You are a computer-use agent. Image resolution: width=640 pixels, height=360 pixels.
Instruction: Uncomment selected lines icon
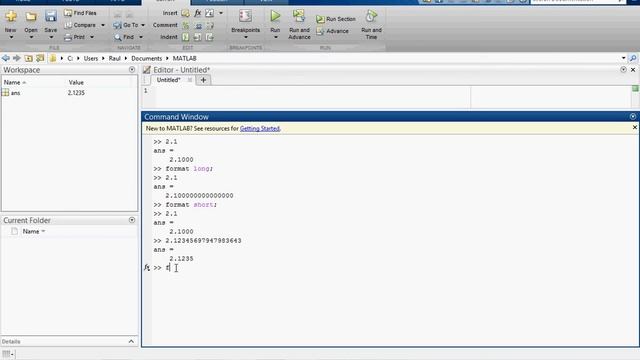pyautogui.click(x=198, y=25)
